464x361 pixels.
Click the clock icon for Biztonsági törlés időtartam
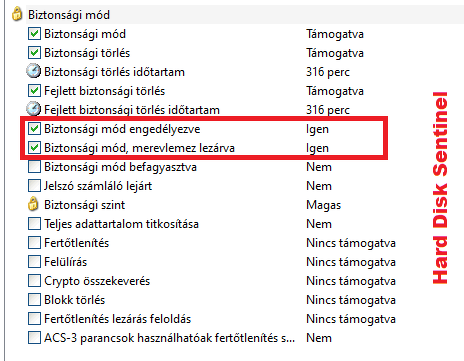pyautogui.click(x=34, y=72)
